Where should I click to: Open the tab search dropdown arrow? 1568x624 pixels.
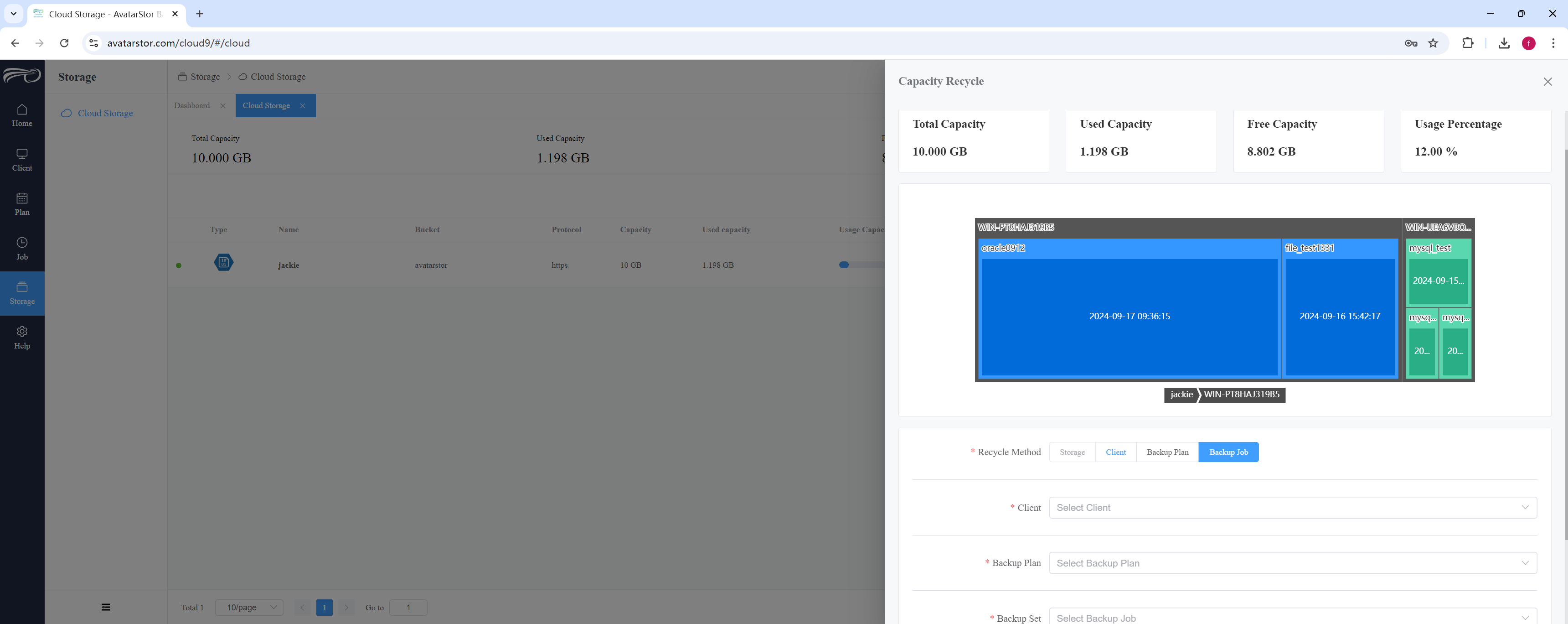tap(13, 13)
